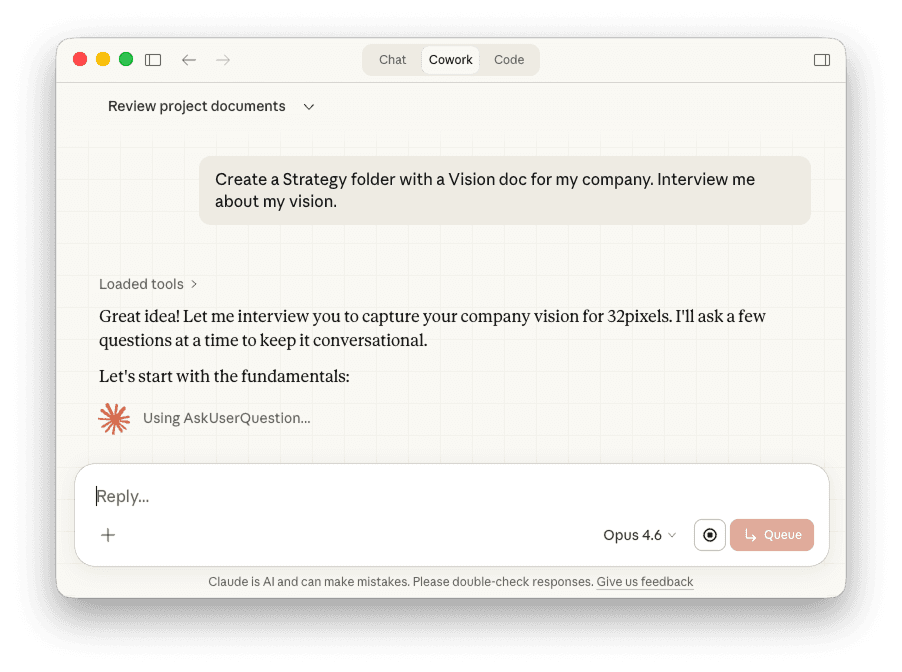This screenshot has width=902, height=672.
Task: Select the user's Strategy folder message bubble
Action: (x=505, y=190)
